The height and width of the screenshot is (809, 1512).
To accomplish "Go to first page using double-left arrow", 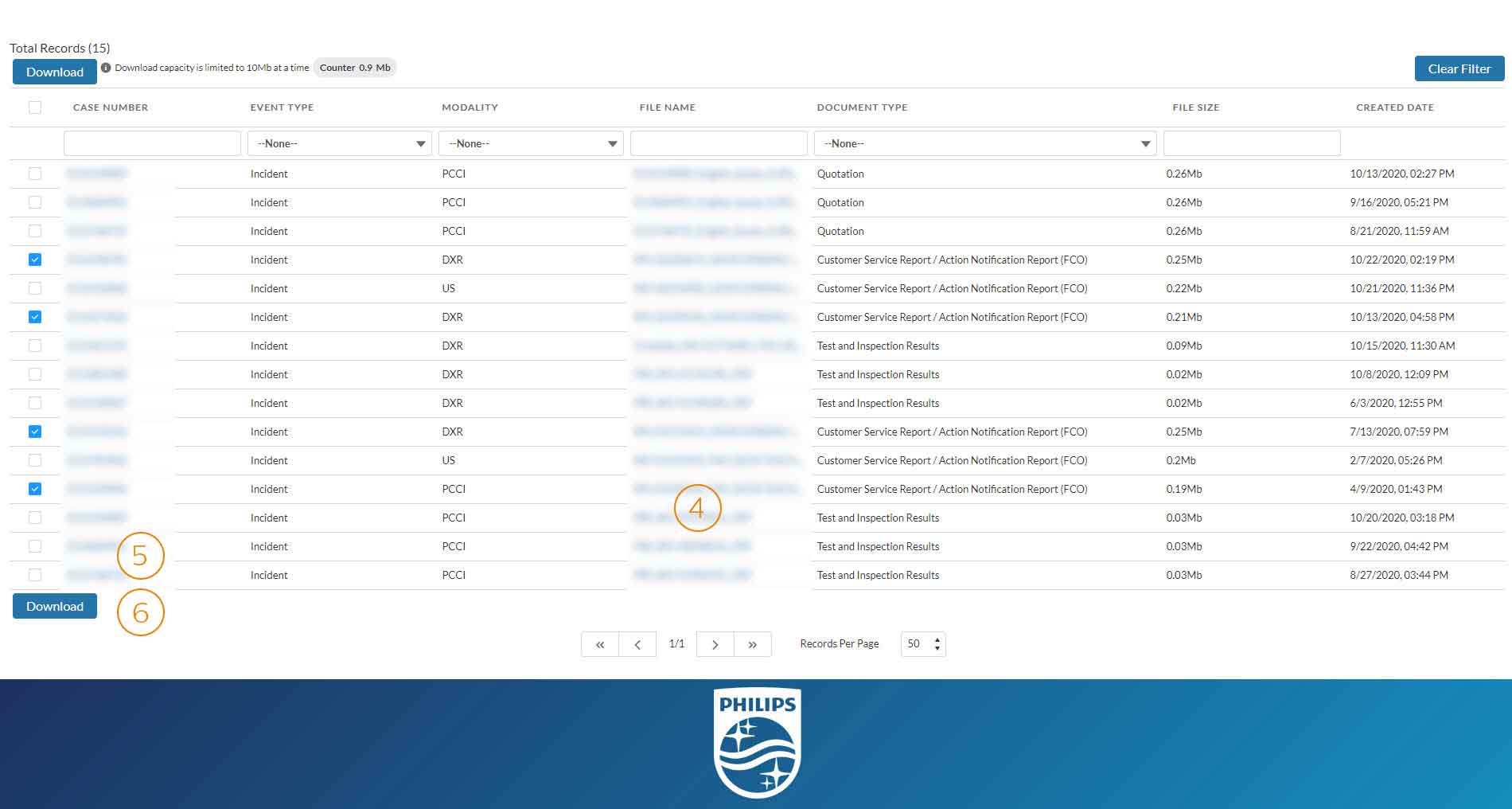I will tap(600, 644).
